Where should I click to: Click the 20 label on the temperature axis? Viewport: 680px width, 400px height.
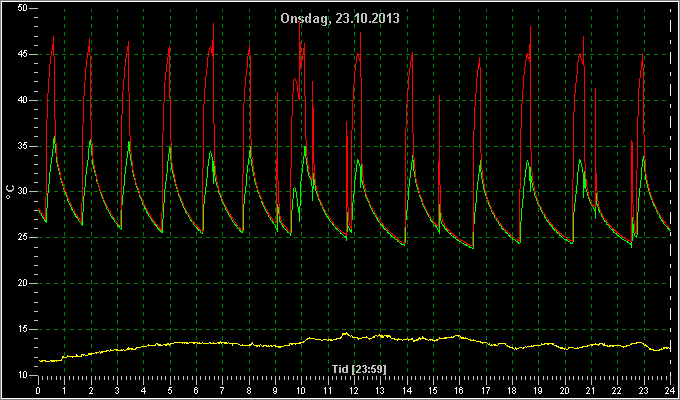point(23,283)
